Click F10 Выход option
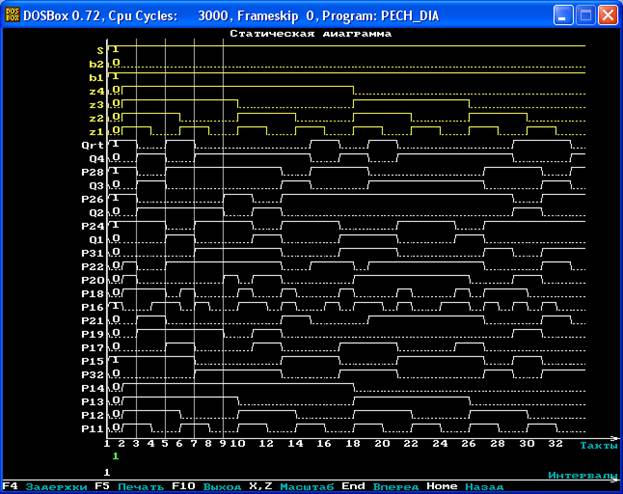Viewport: 623px width, 494px height. [205, 486]
